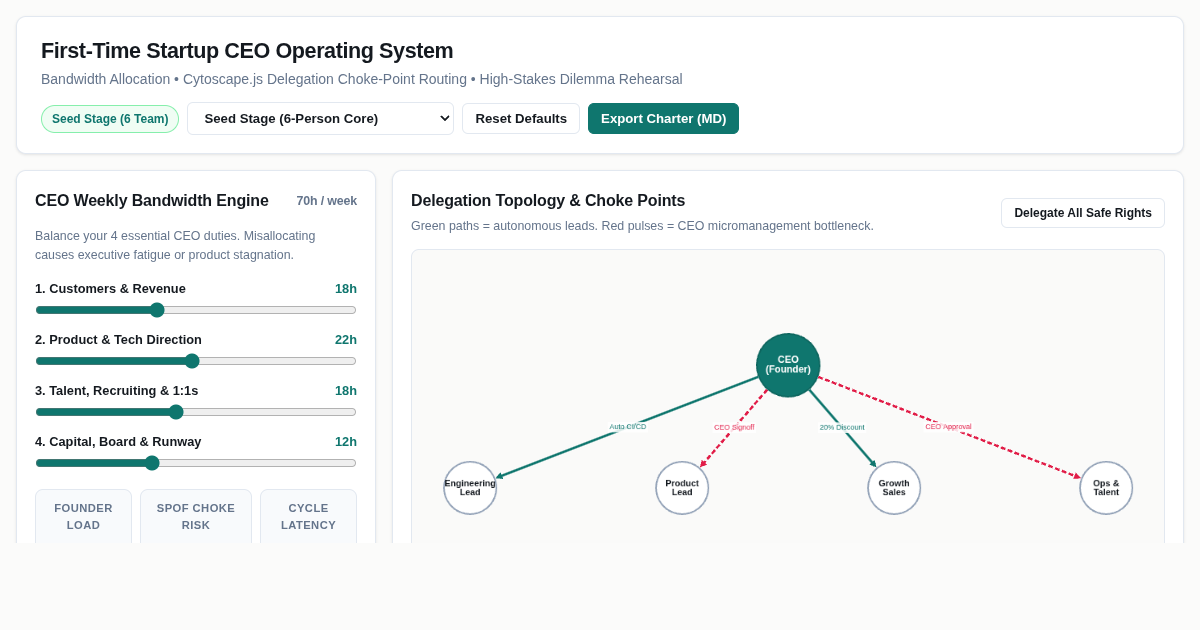The height and width of the screenshot is (630, 1200).
Task: Click the 22h value for Product & Tech
Action: tap(346, 340)
